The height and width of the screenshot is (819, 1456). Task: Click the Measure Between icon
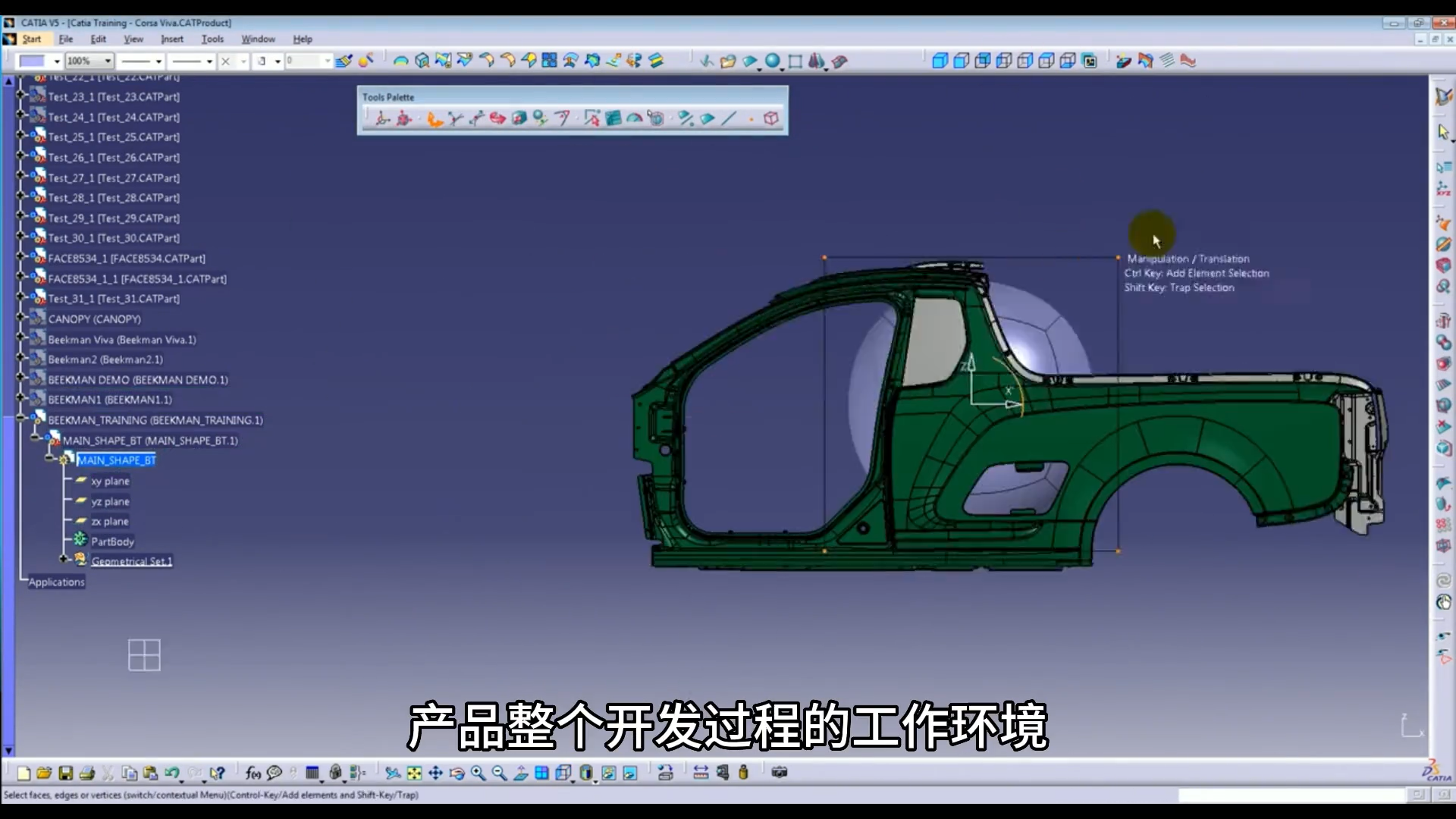coord(701,772)
